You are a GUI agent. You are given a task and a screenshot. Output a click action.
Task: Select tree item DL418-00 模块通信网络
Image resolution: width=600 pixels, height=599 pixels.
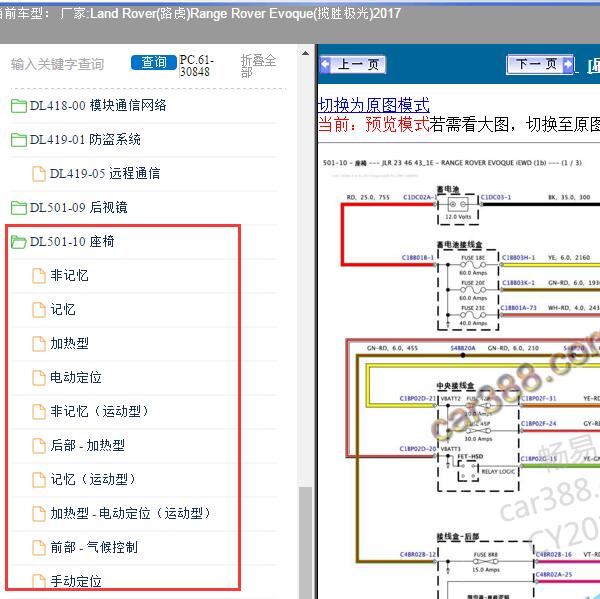98,105
